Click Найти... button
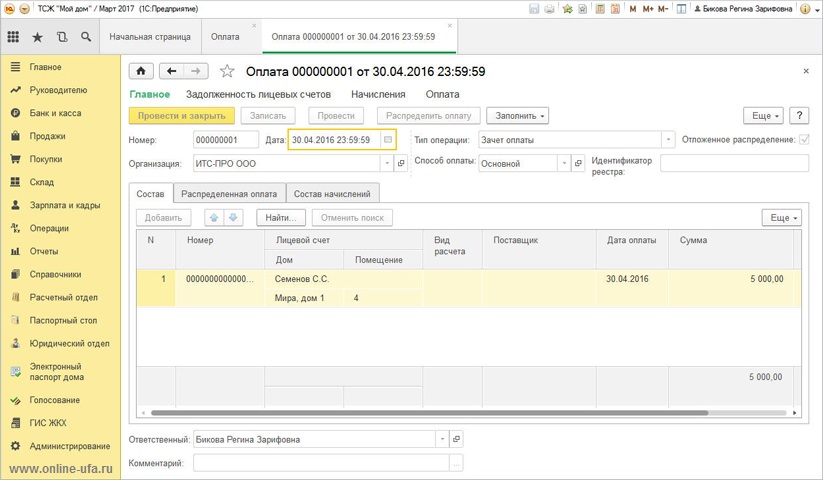 point(281,218)
